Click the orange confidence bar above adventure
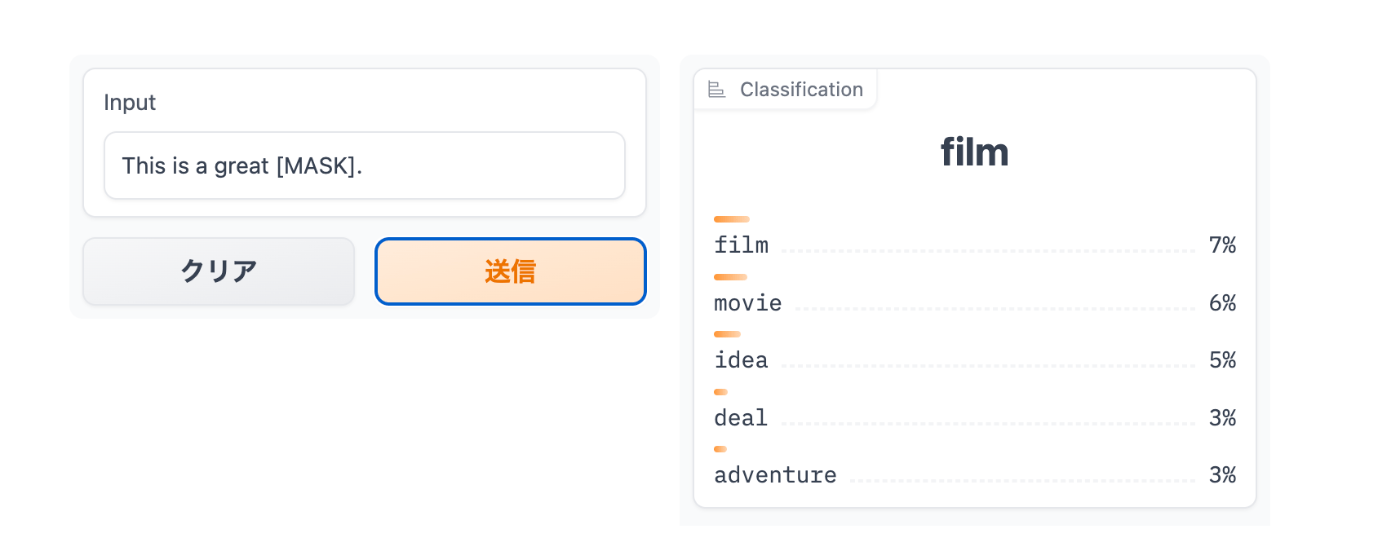Image resolution: width=1400 pixels, height=551 pixels. (720, 449)
